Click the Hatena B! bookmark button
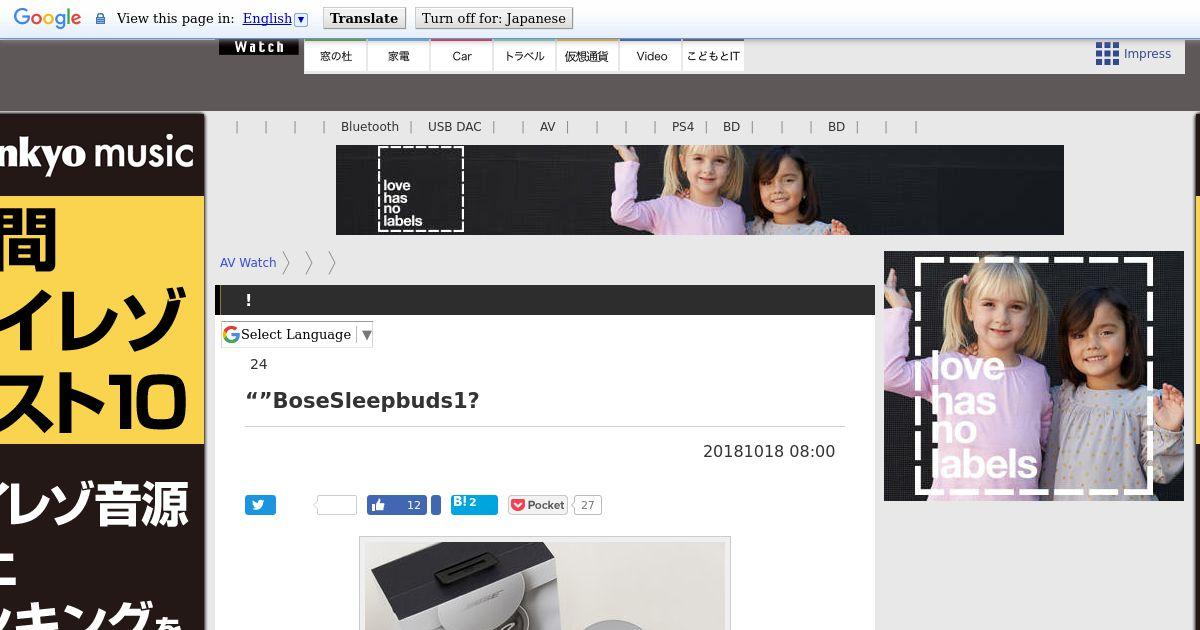The height and width of the screenshot is (630, 1200). click(x=474, y=504)
